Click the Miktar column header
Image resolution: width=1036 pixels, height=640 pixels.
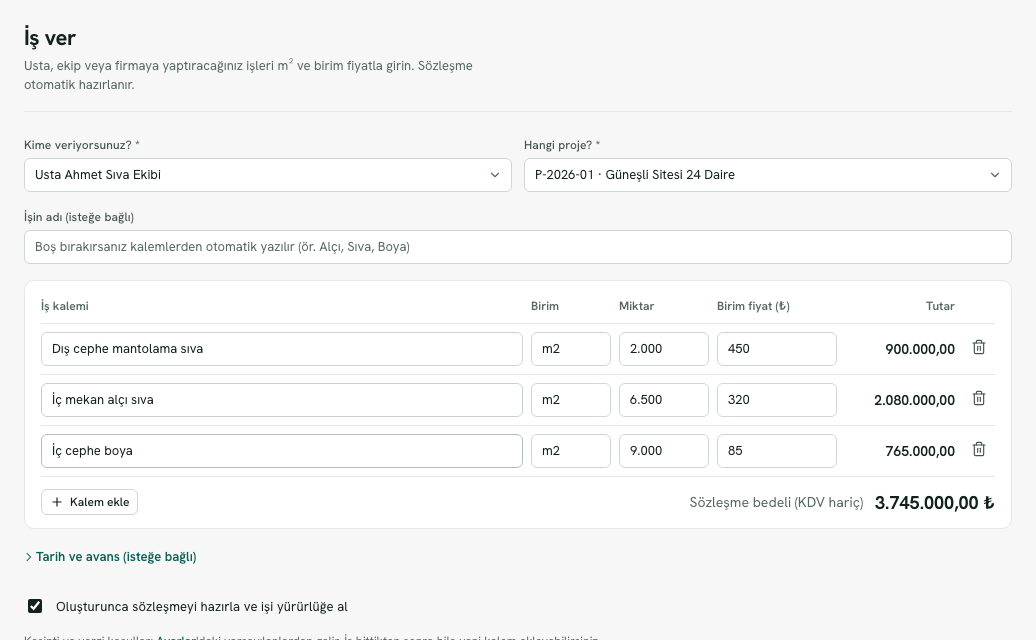pyautogui.click(x=636, y=306)
